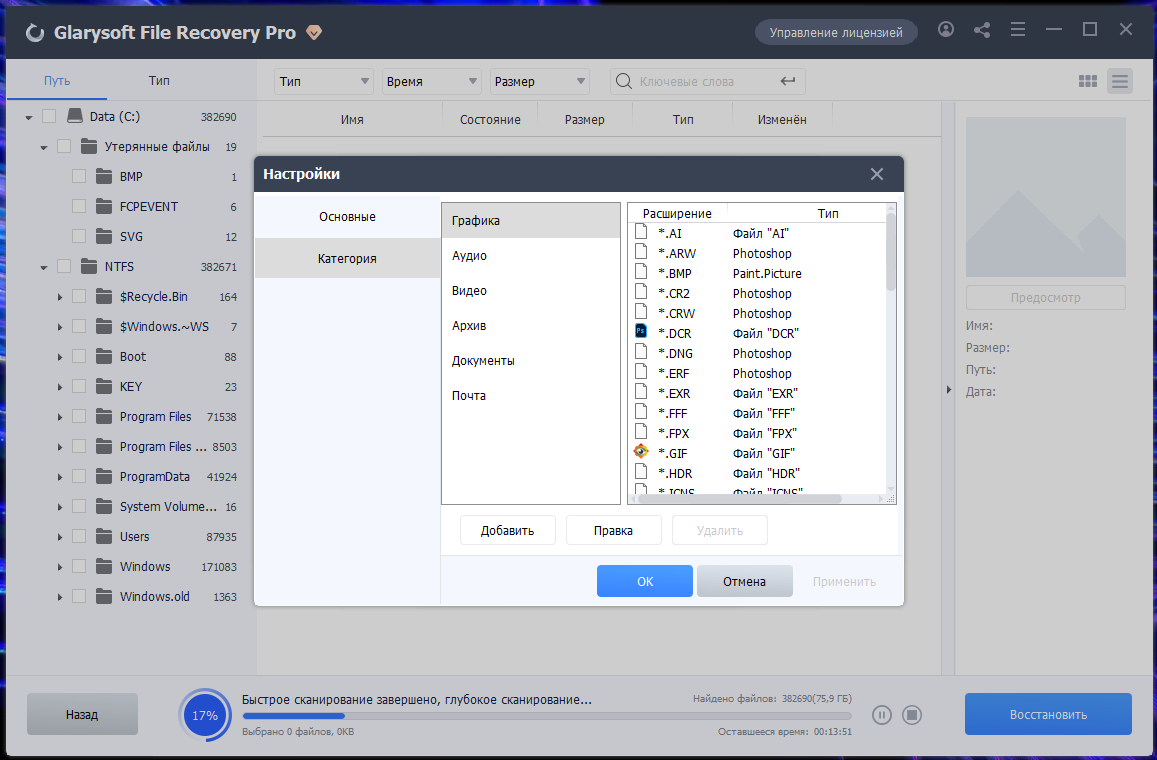
Task: Click the Users folder icon
Action: coord(104,536)
